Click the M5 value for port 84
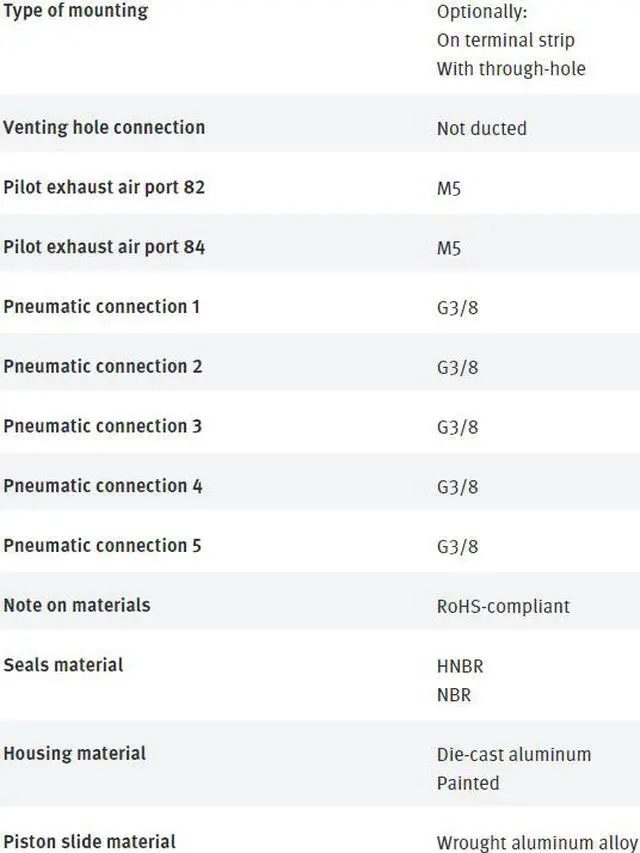The height and width of the screenshot is (853, 640). point(449,249)
